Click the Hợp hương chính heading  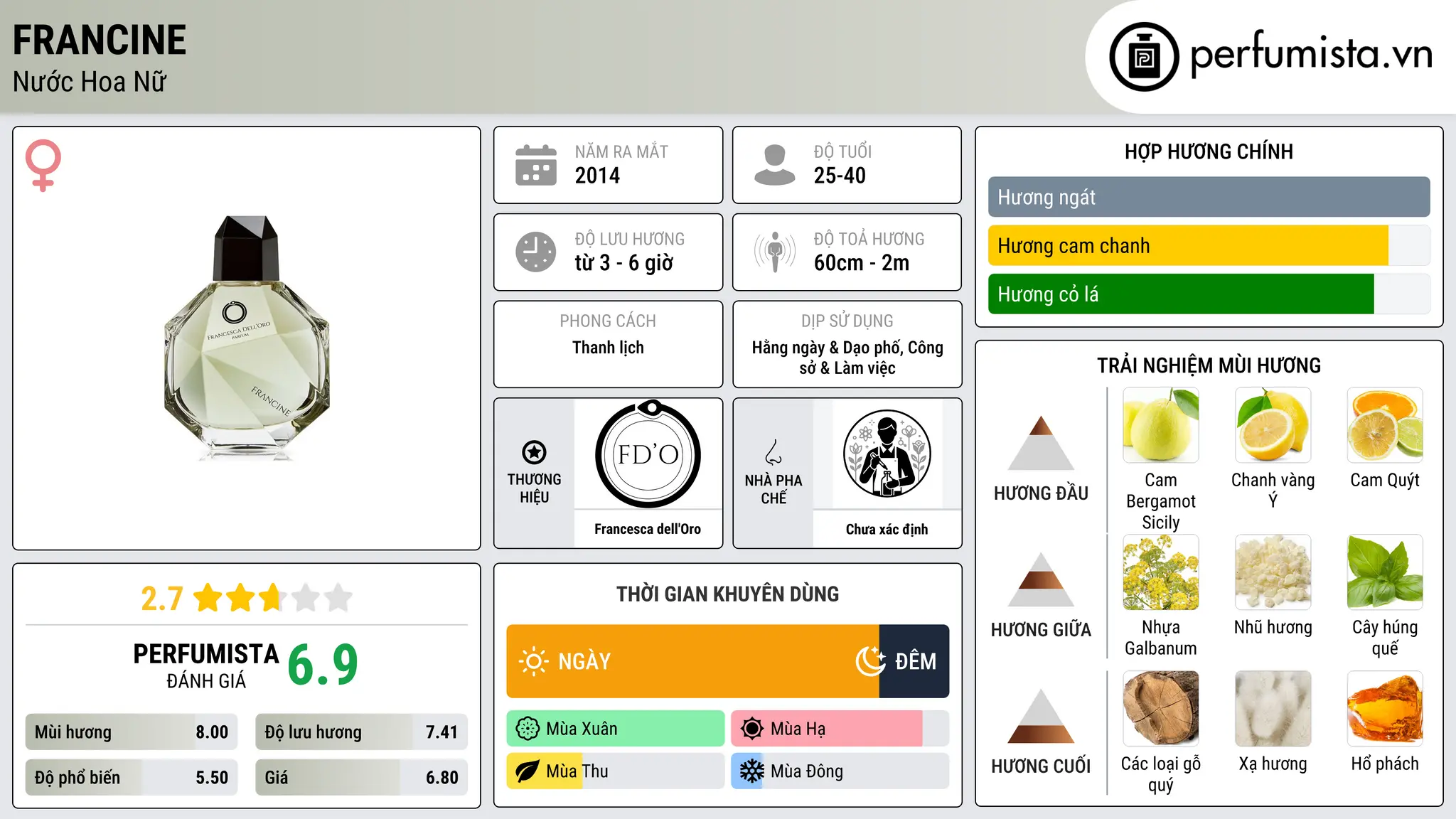click(x=1209, y=151)
